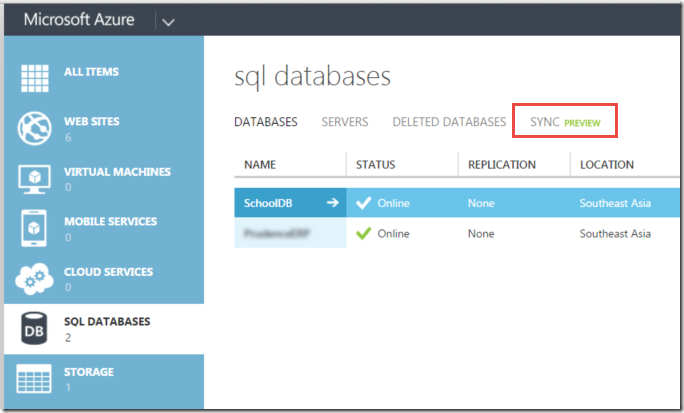Click the None replication cell of SchoolDB

pos(481,203)
